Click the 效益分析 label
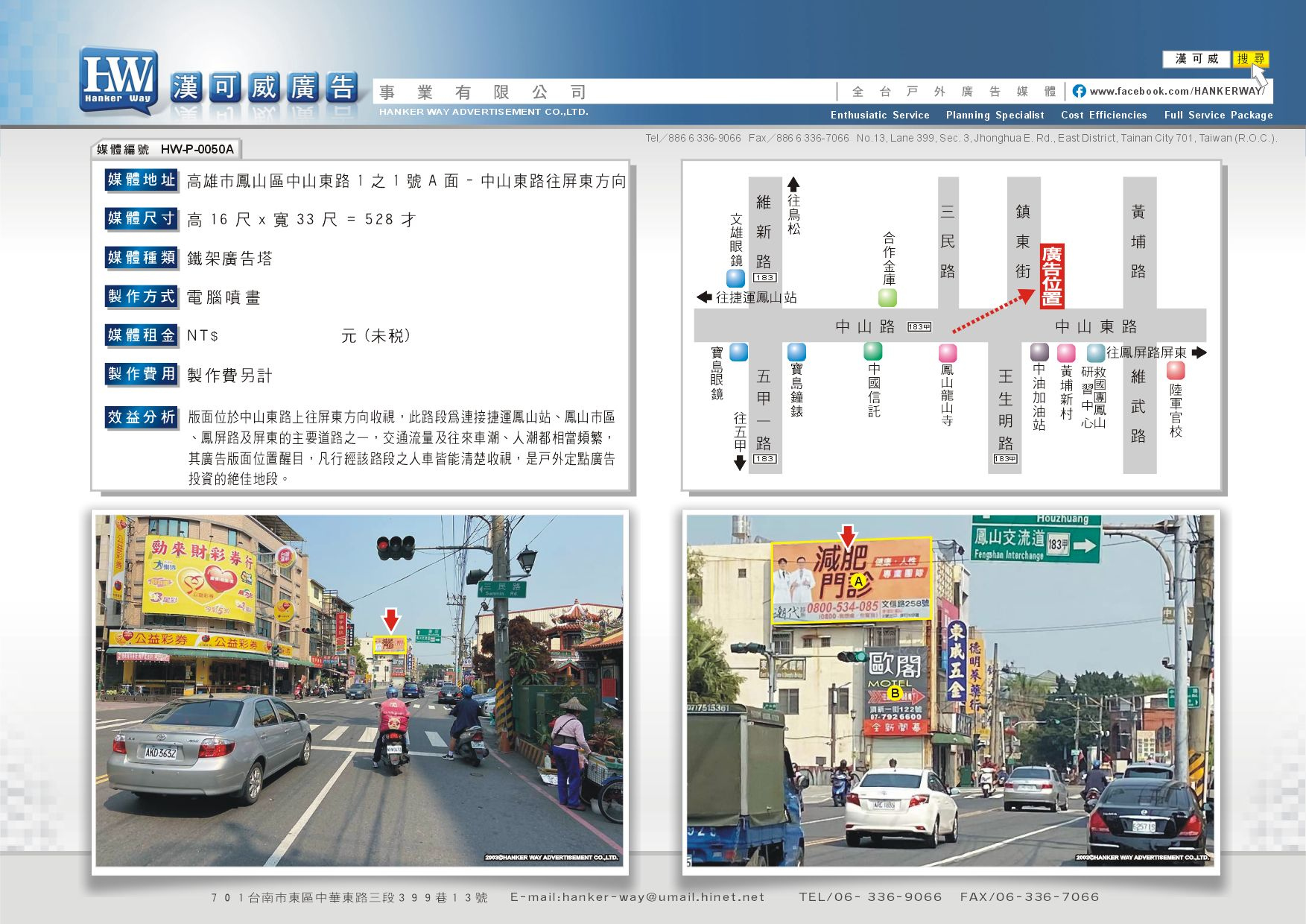This screenshot has height=924, width=1306. click(142, 417)
